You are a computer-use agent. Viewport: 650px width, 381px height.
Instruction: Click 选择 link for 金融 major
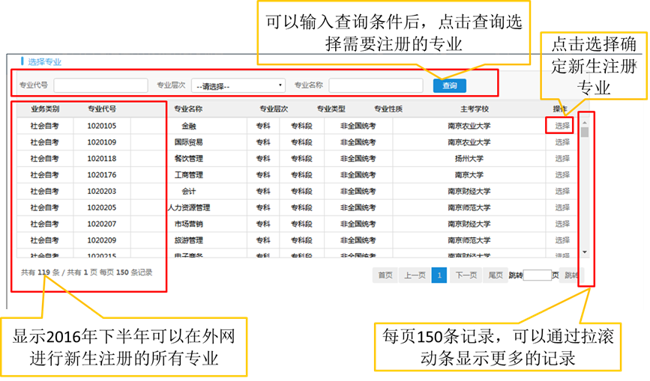coord(562,126)
